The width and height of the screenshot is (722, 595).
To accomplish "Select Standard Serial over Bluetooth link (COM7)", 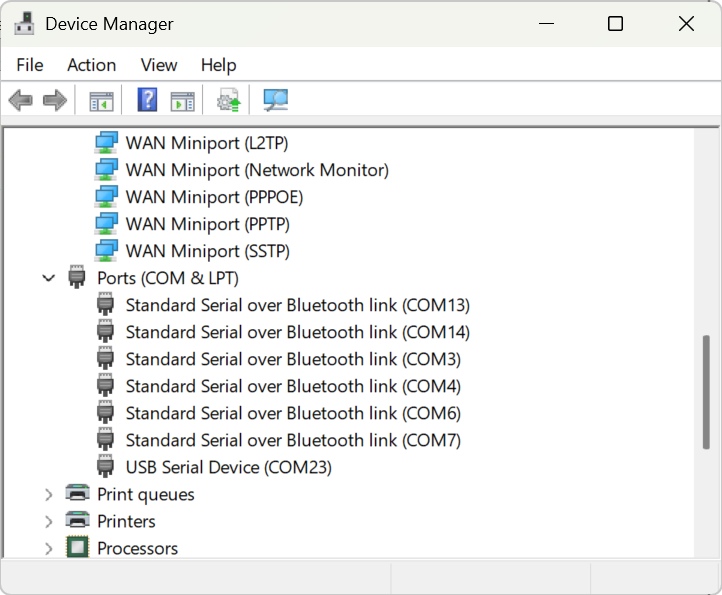I will click(293, 440).
